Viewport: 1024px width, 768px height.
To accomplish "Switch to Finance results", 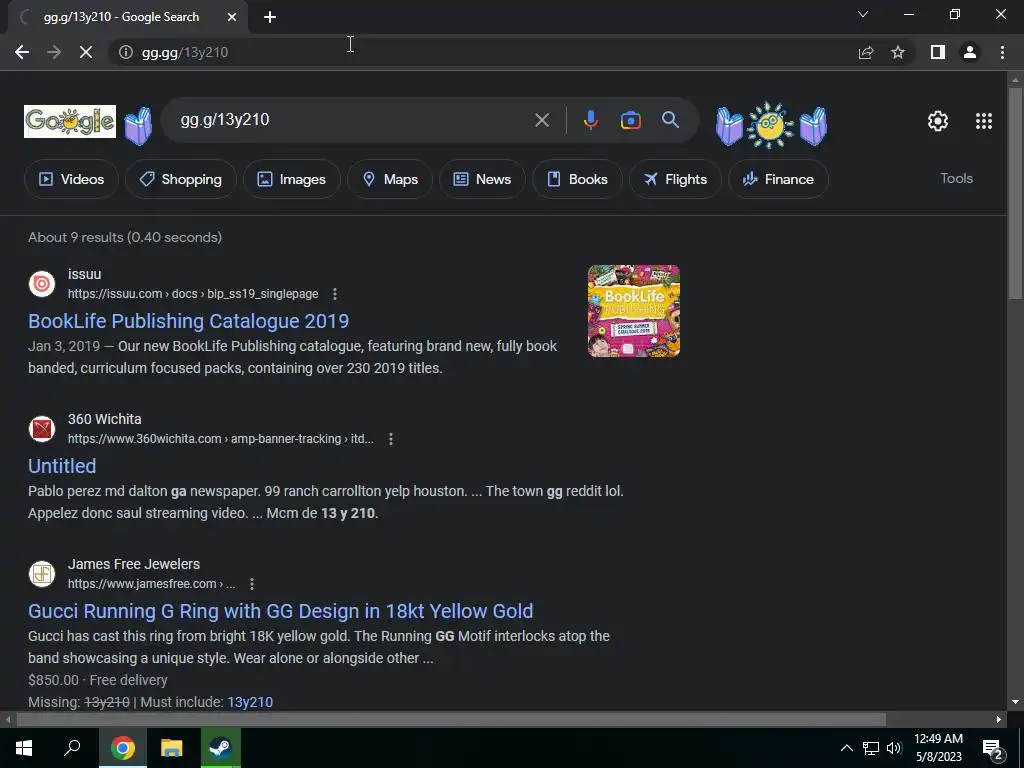I will (778, 179).
